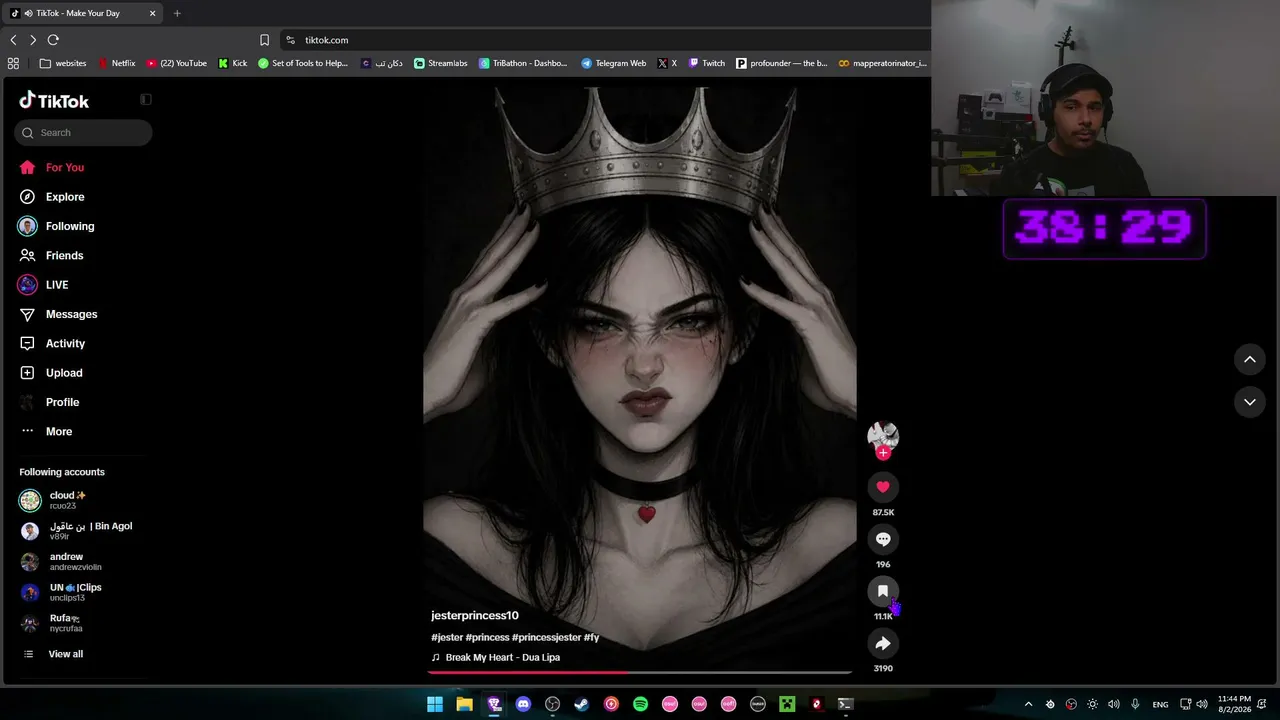
Task: Skip to the next video with the down chevron
Action: pos(1250,402)
